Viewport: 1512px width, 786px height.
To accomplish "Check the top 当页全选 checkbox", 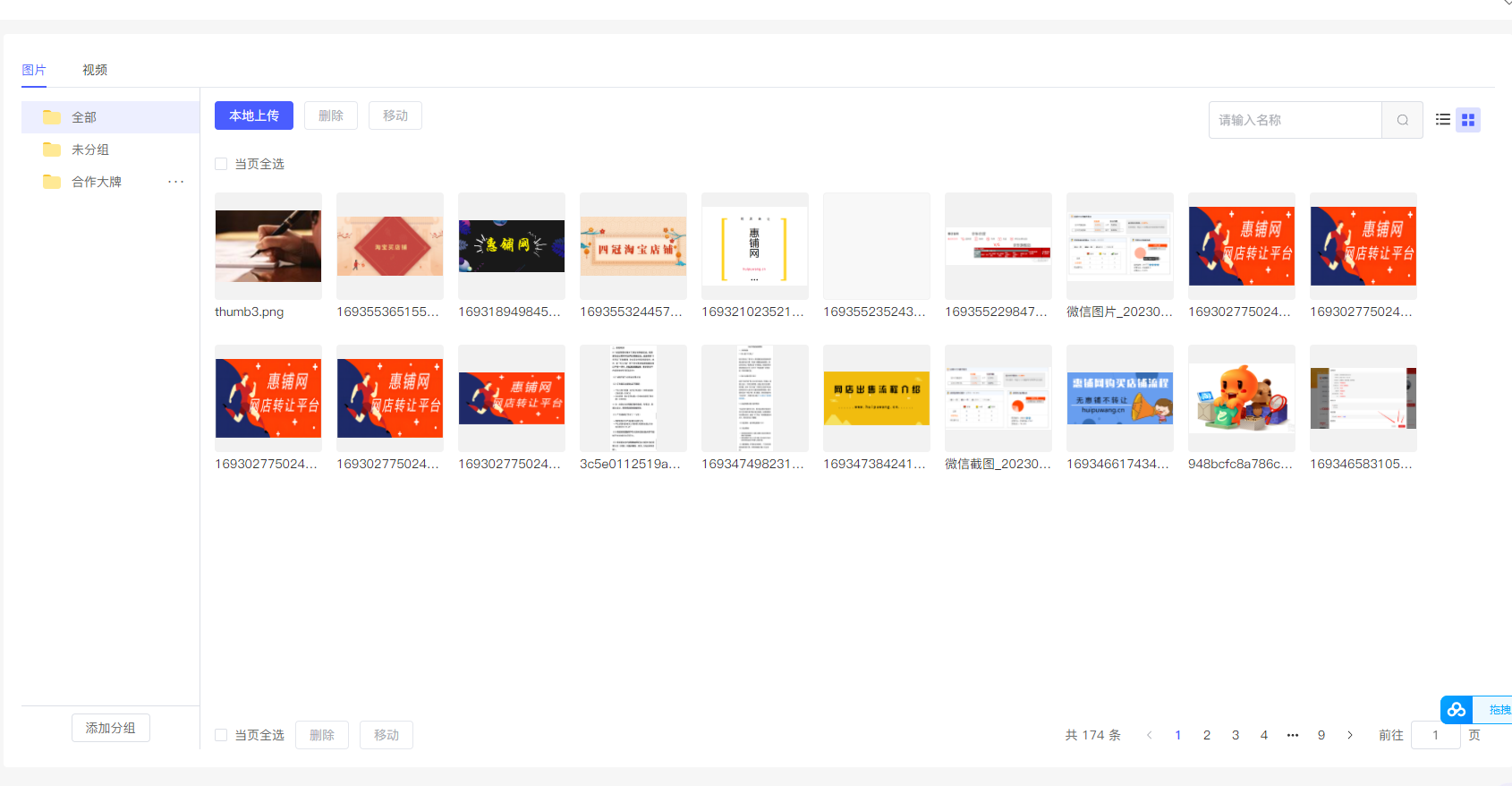I will pos(221,164).
